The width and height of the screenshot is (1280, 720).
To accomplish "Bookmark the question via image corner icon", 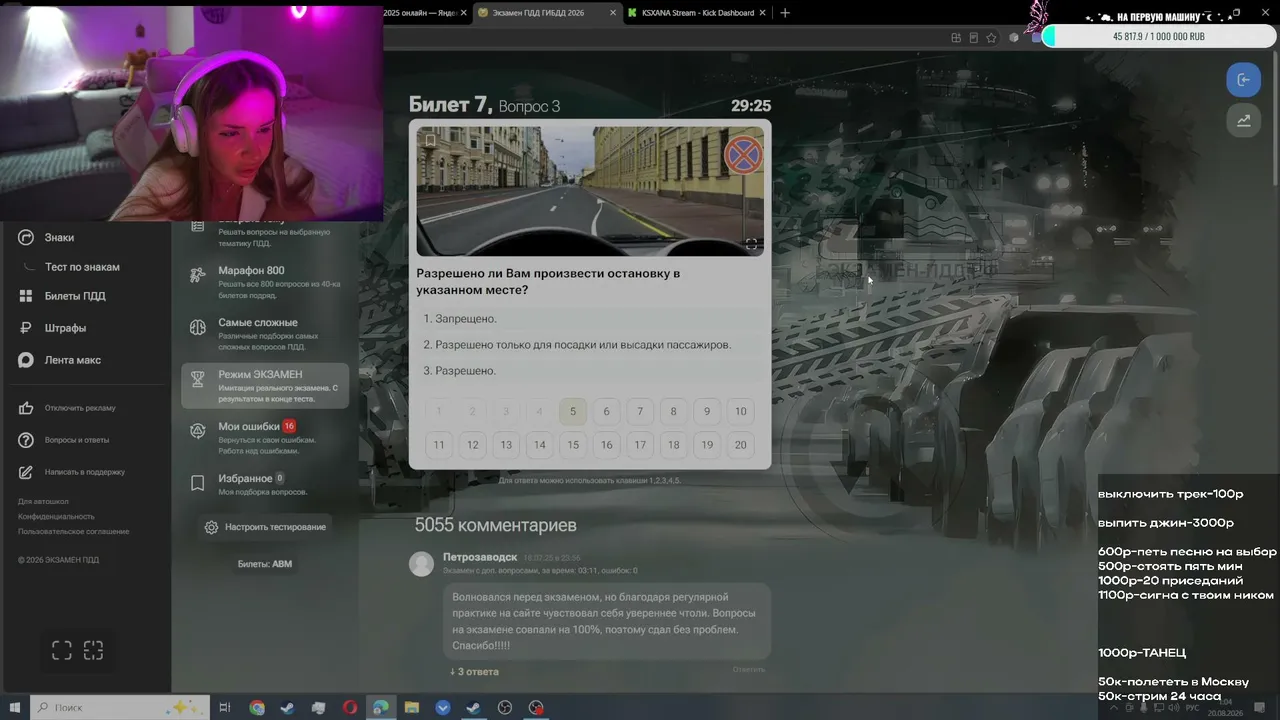I will (430, 140).
